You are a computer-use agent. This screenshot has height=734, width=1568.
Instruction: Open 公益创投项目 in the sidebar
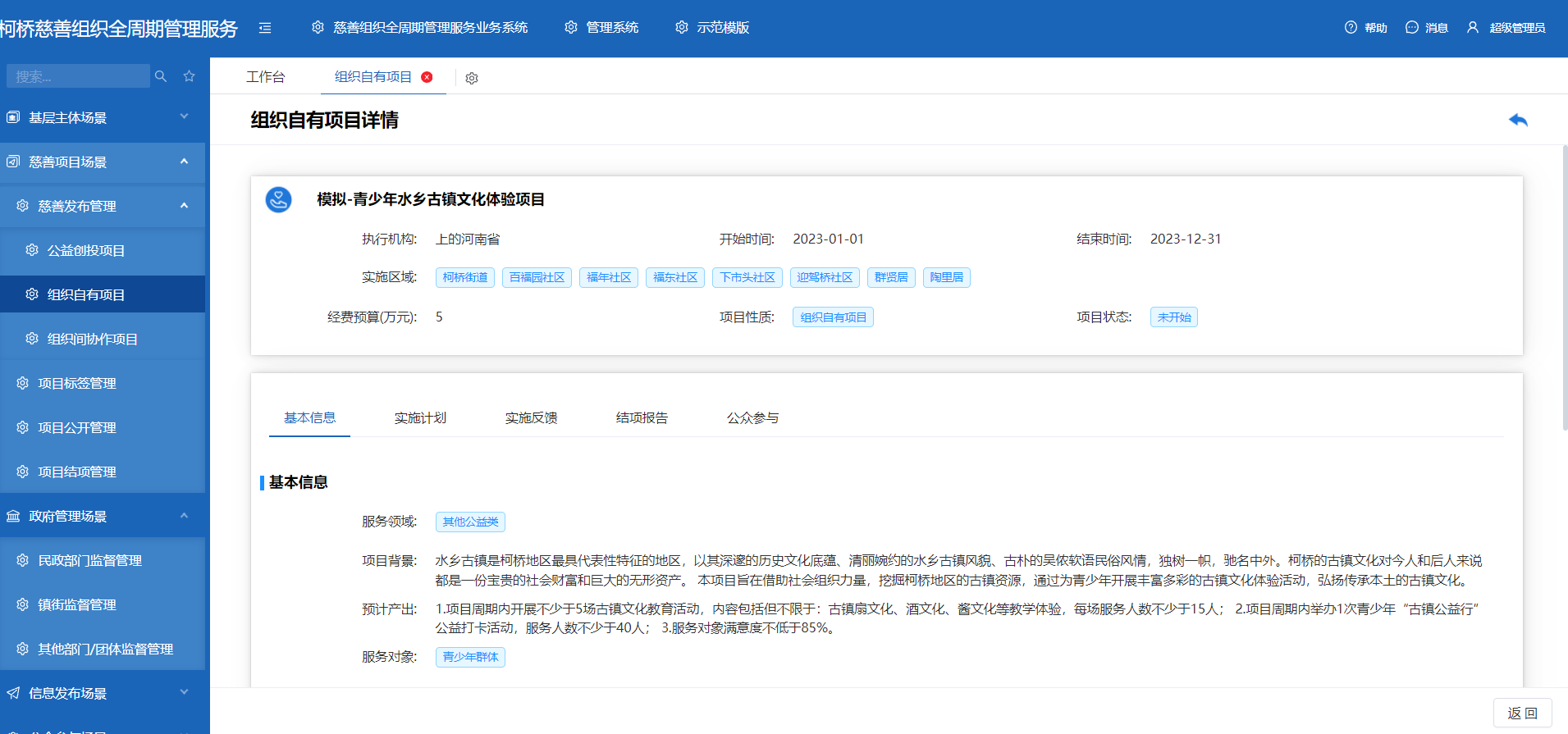(x=86, y=250)
